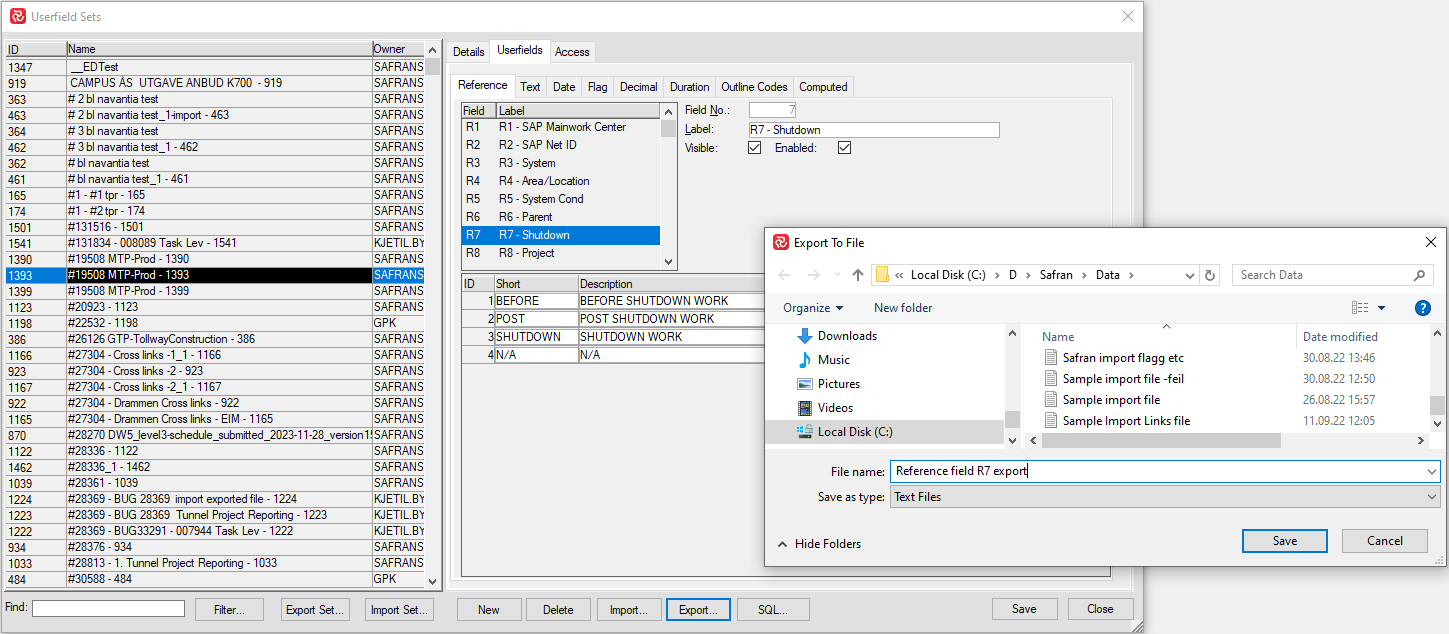The width and height of the screenshot is (1449, 634).
Task: Expand the address bar path dropdown
Action: (1189, 275)
